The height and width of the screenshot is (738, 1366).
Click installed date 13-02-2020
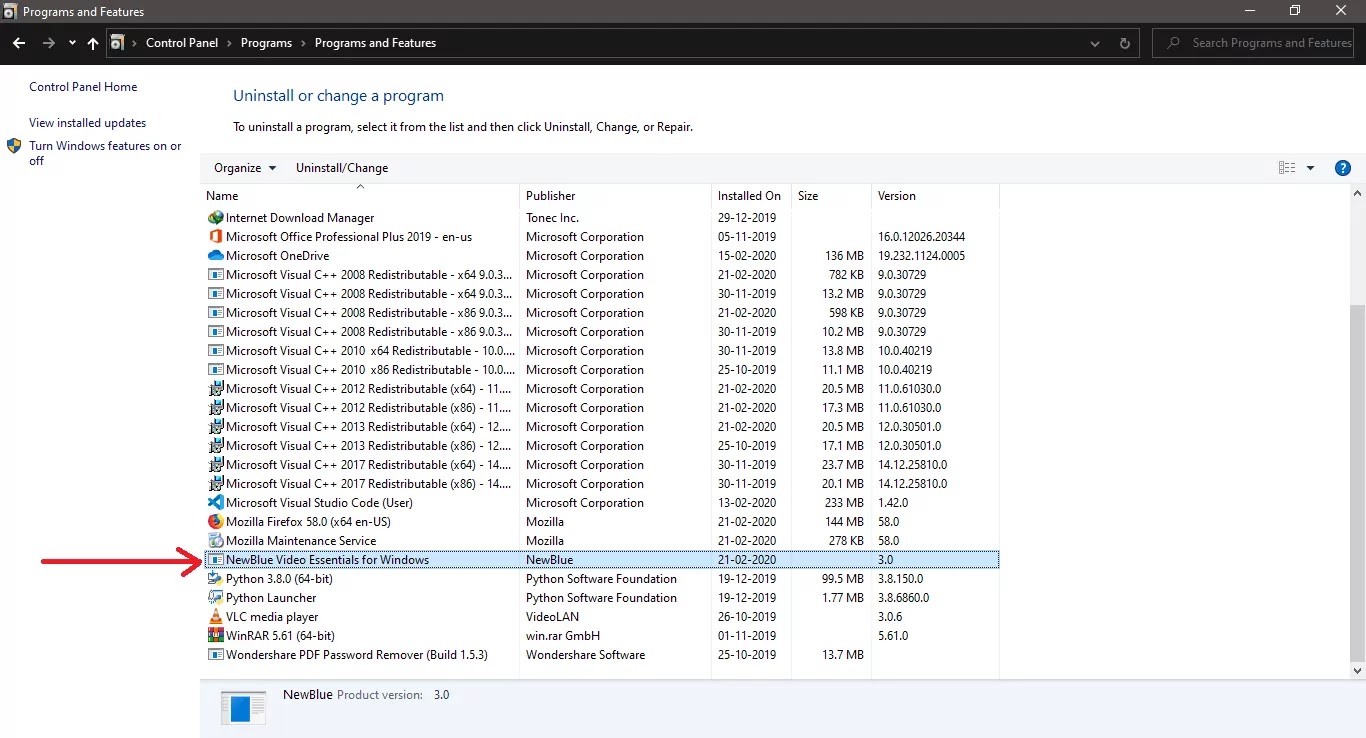(x=747, y=503)
